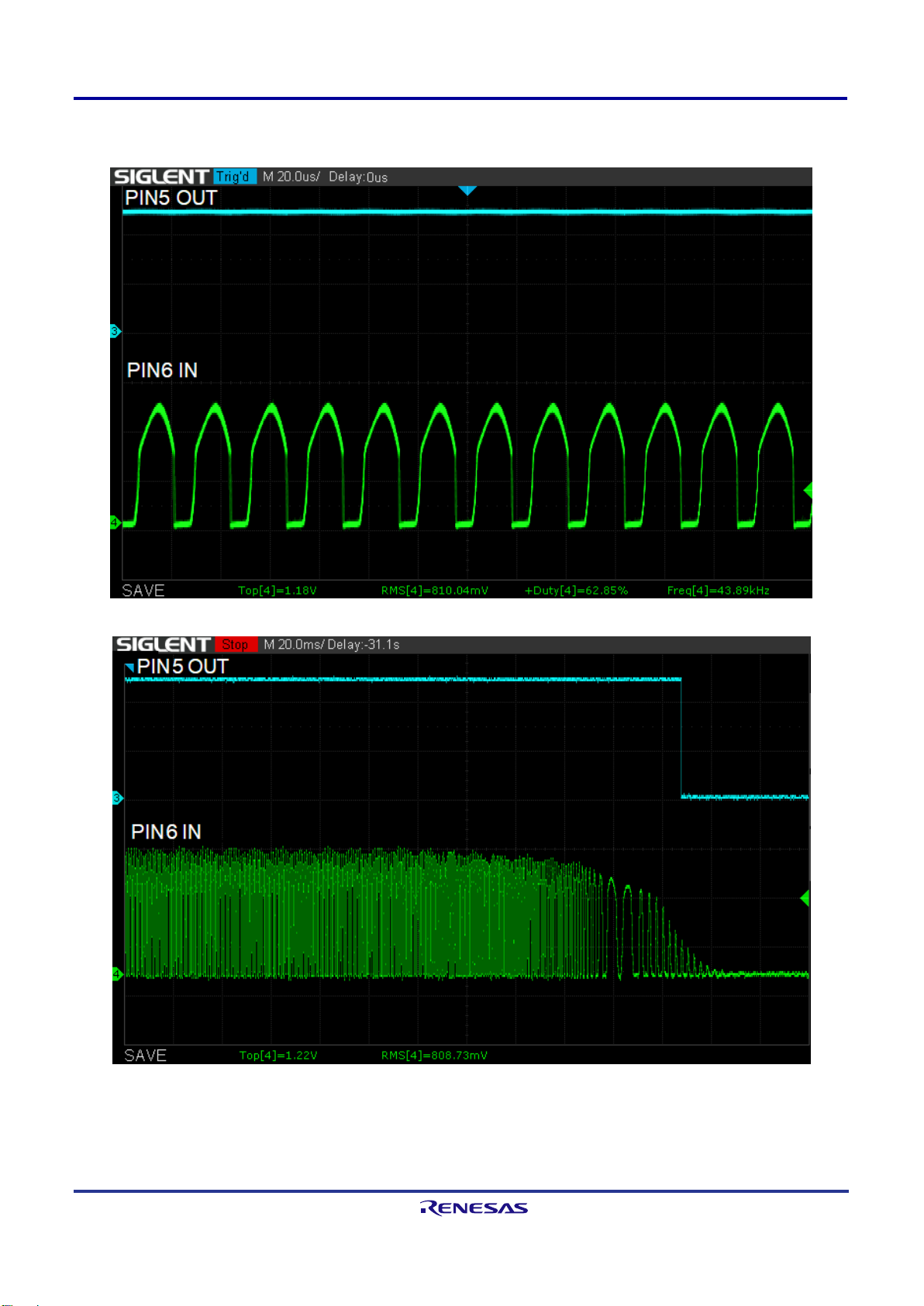Click the 'Delay:0us' readout
The width and height of the screenshot is (924, 1306).
point(358,177)
